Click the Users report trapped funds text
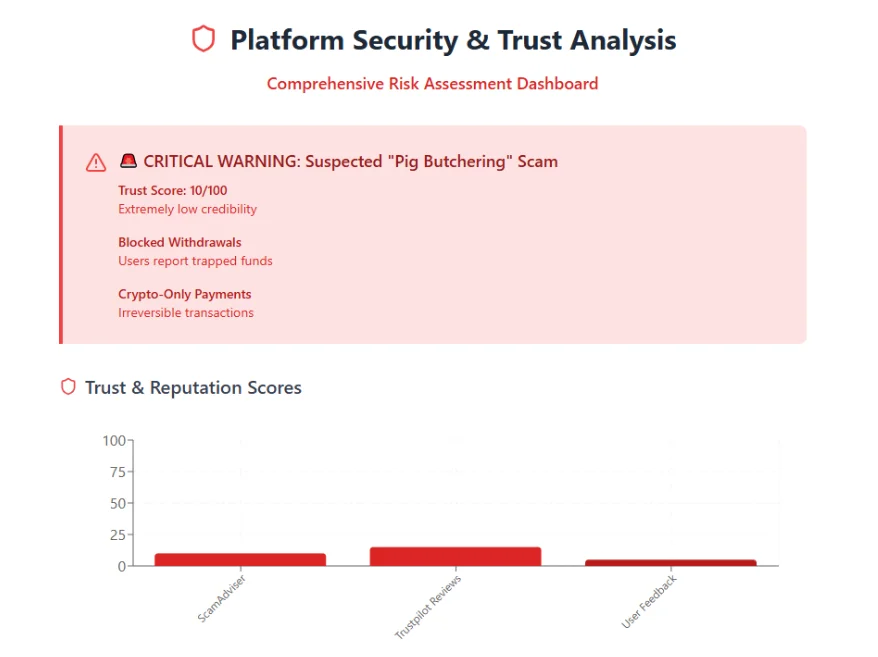The width and height of the screenshot is (878, 657). click(195, 261)
